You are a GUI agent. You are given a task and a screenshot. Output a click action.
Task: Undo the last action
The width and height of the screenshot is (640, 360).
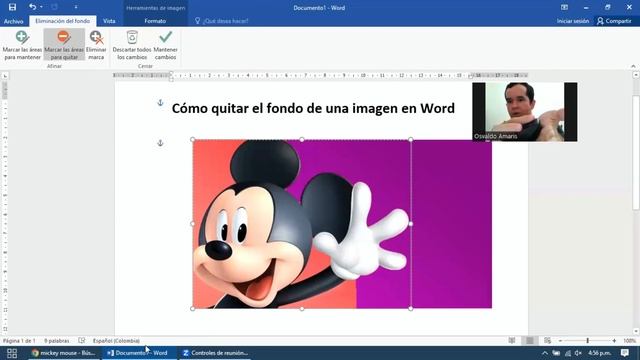[x=32, y=7]
